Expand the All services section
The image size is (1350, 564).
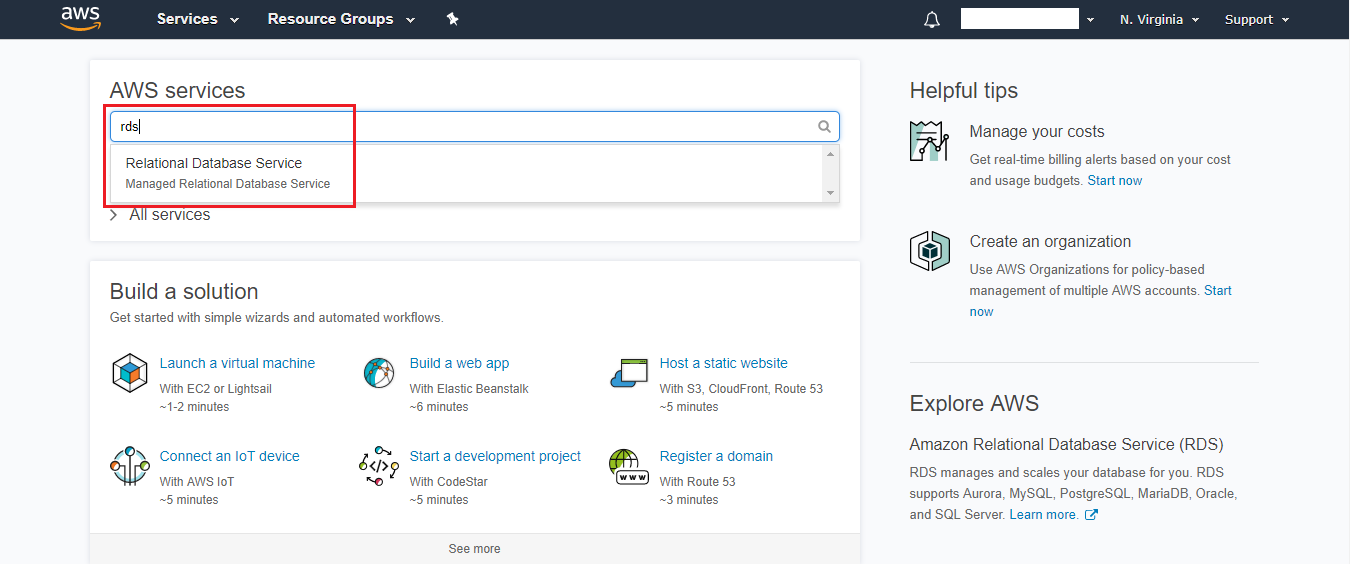tap(160, 215)
